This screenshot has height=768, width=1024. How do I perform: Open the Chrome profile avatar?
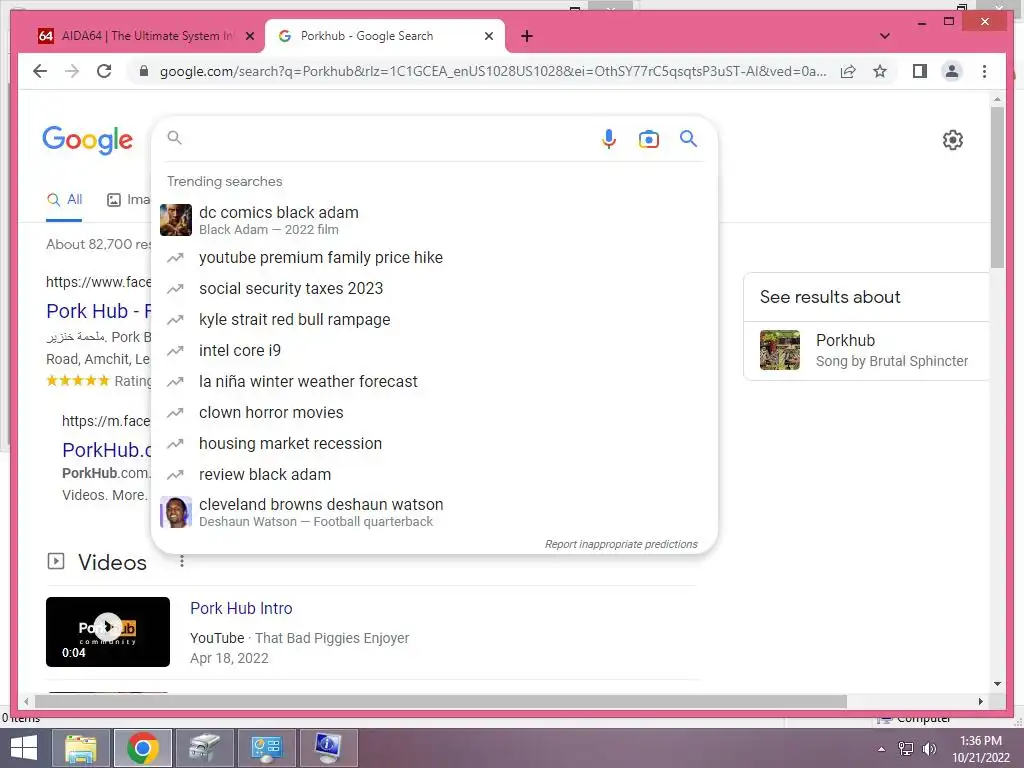(952, 71)
